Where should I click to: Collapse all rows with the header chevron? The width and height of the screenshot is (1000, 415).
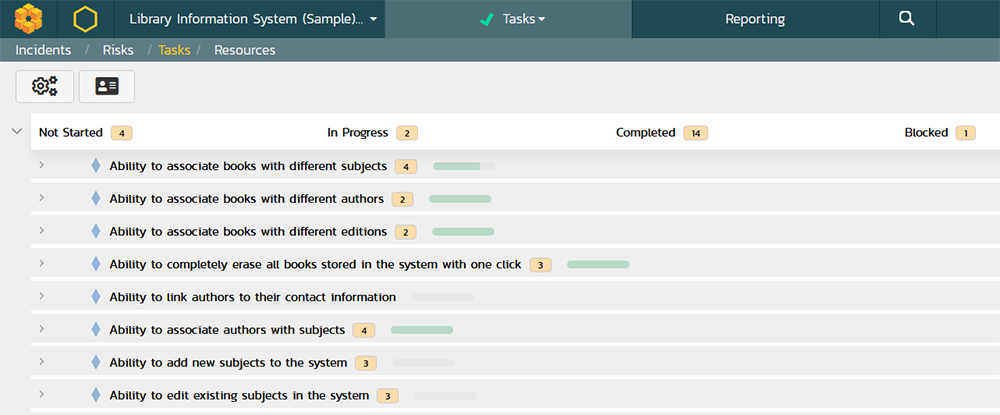pyautogui.click(x=16, y=131)
